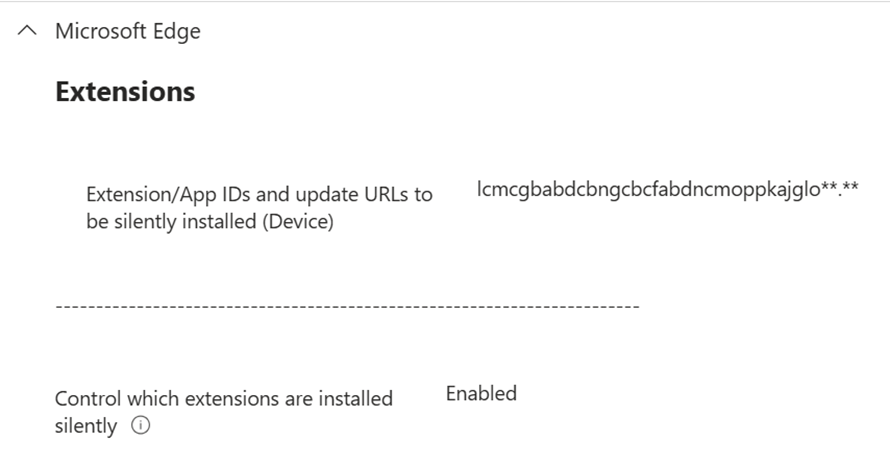Click the info icon beside 'silently'
Image resolution: width=890 pixels, height=465 pixels.
coord(141,426)
